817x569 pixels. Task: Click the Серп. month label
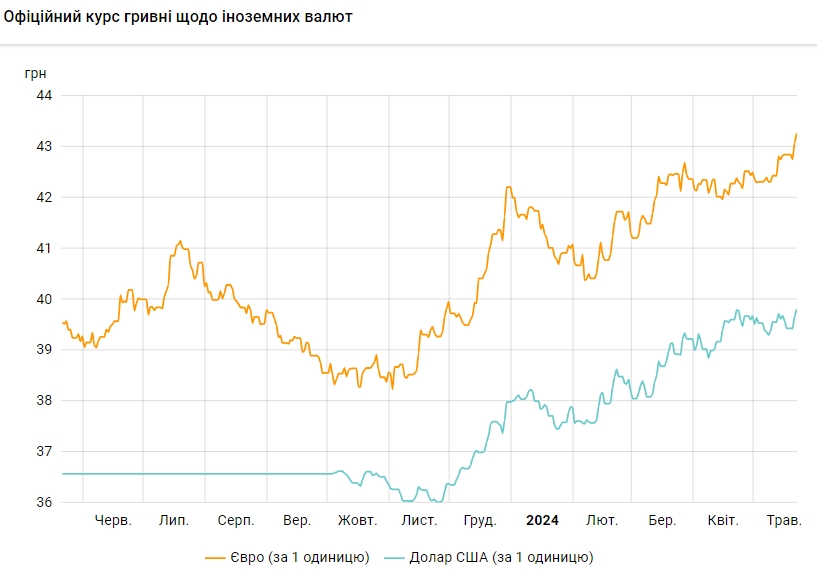(x=235, y=520)
